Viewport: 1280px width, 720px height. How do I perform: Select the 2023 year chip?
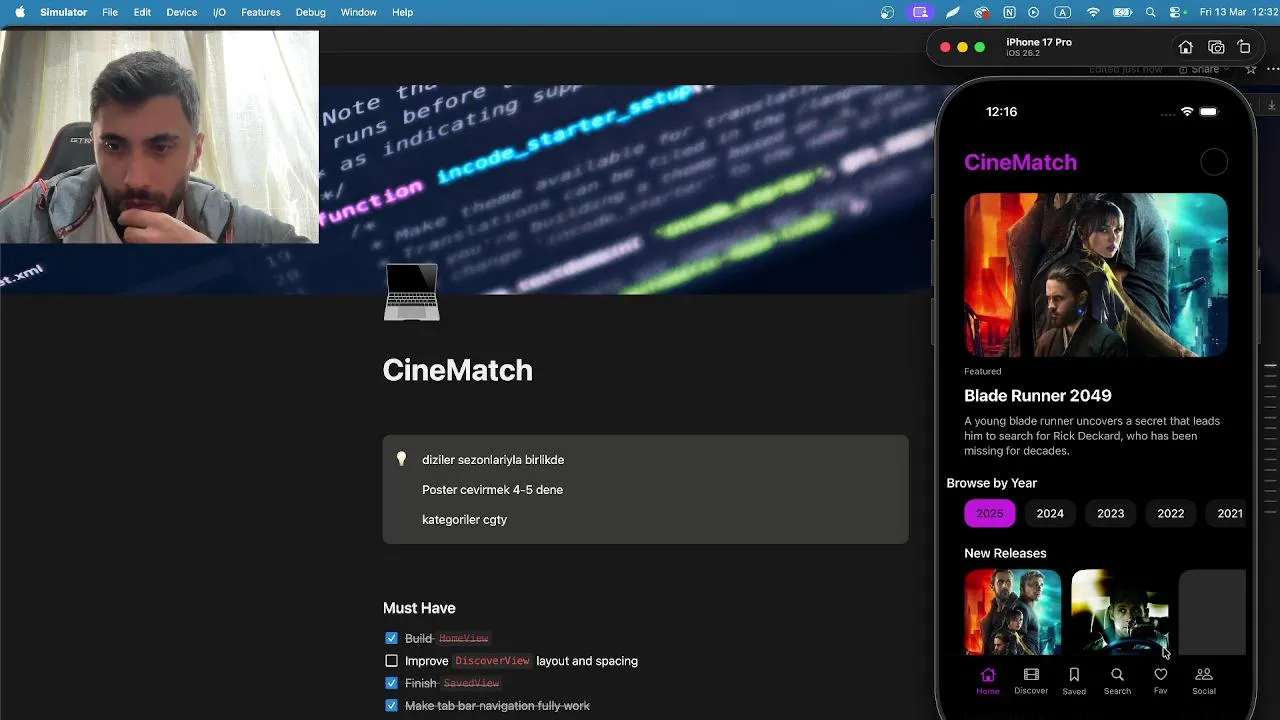(x=1110, y=513)
